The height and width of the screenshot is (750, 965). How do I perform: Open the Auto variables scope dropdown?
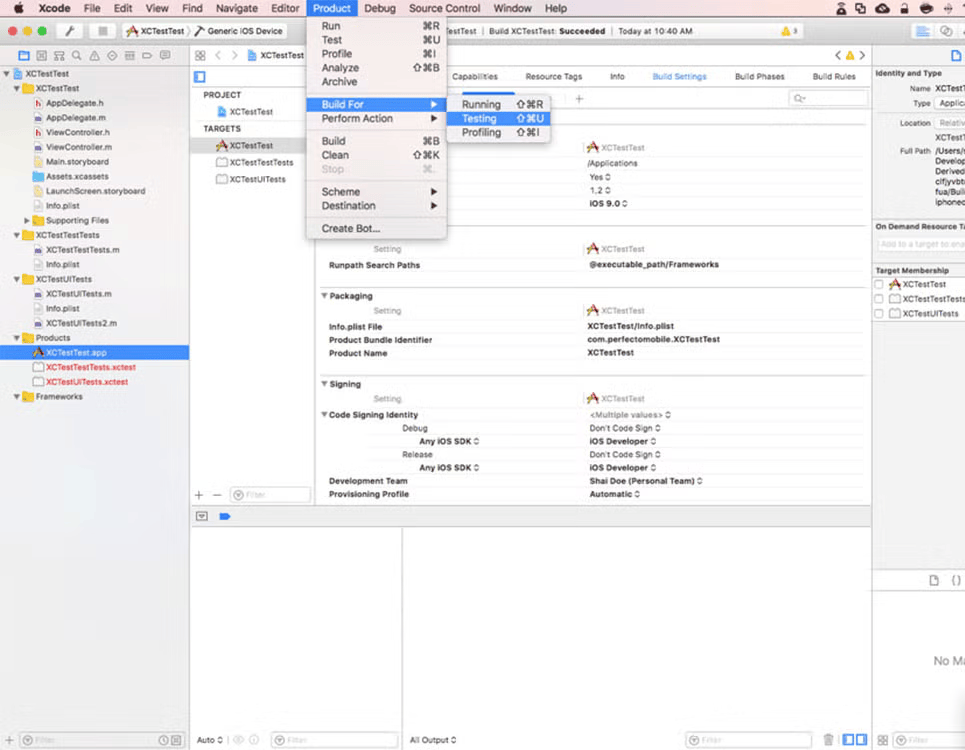pos(209,740)
